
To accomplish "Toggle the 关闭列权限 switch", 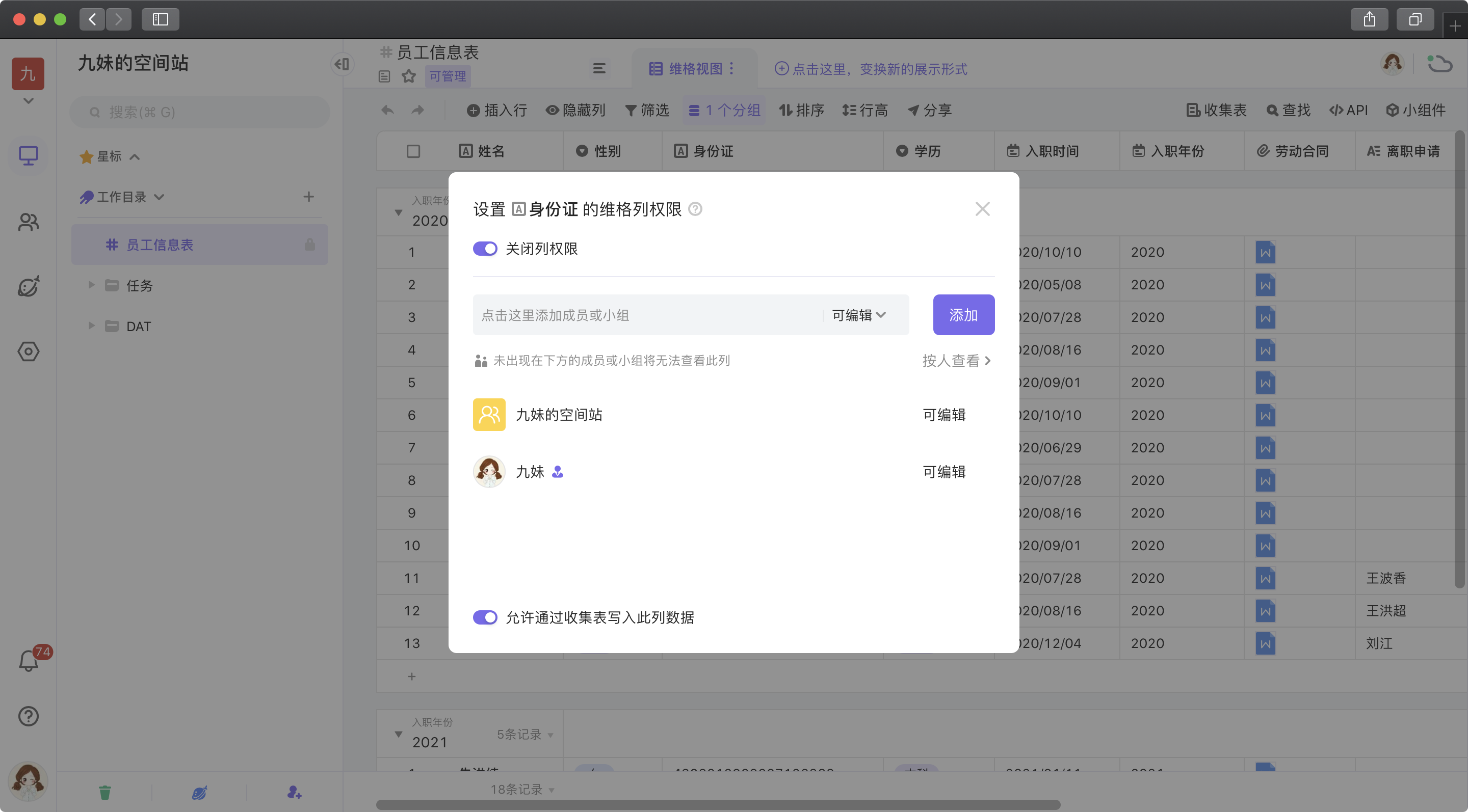I will (485, 249).
